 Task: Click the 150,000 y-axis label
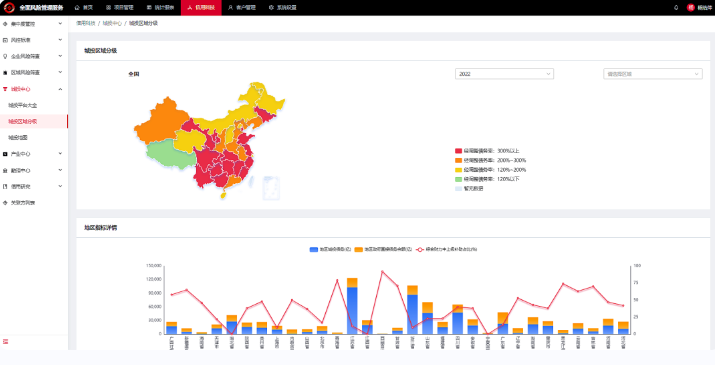[154, 266]
